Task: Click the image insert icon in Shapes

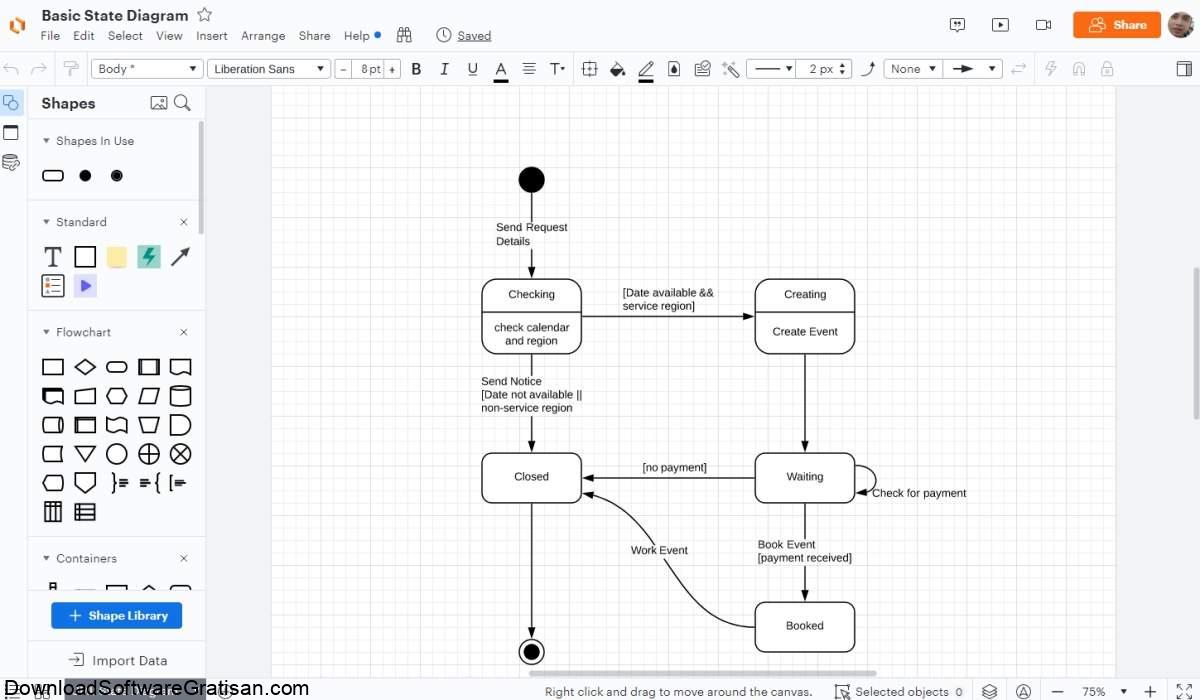Action: click(x=159, y=103)
